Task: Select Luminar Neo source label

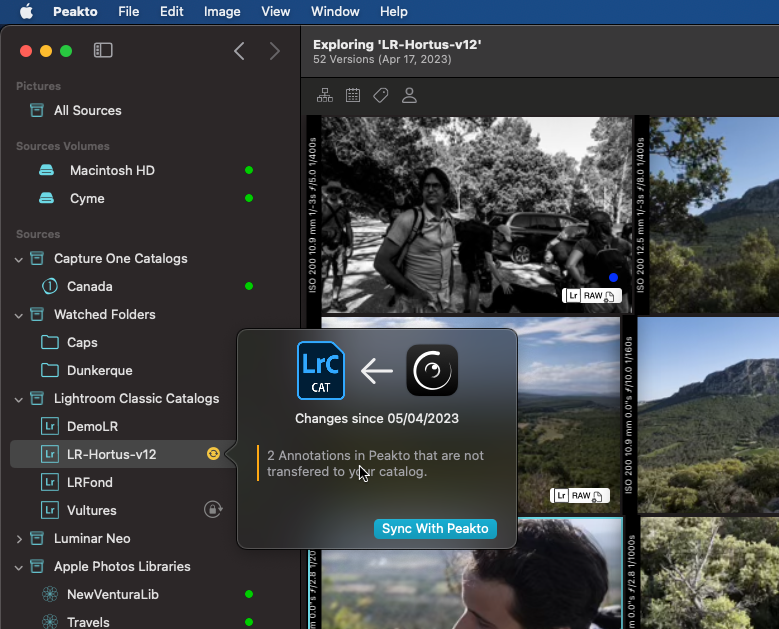Action: [x=92, y=539]
